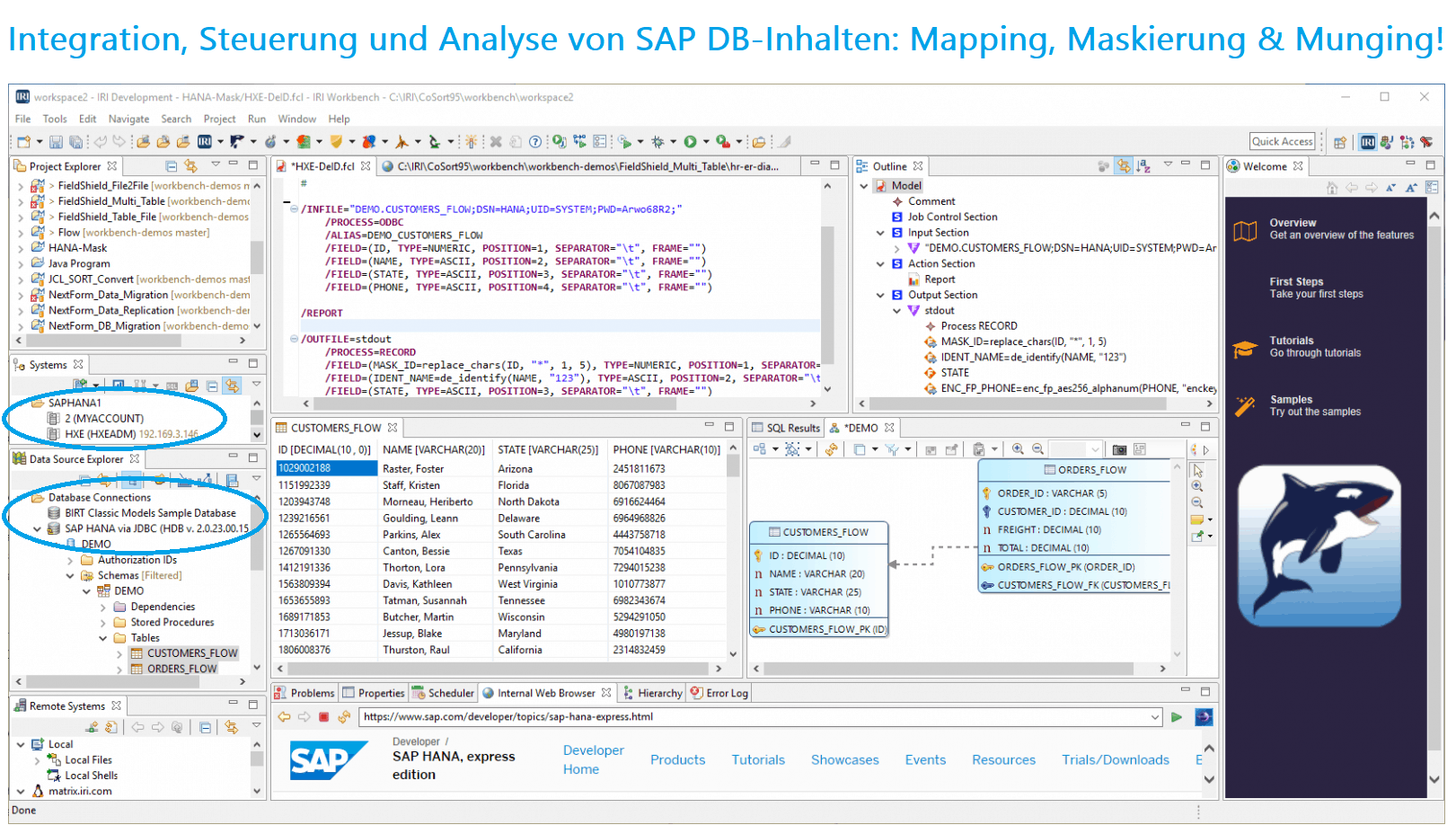
Task: Toggle Link with Editor in Project Explorer
Action: [190, 166]
